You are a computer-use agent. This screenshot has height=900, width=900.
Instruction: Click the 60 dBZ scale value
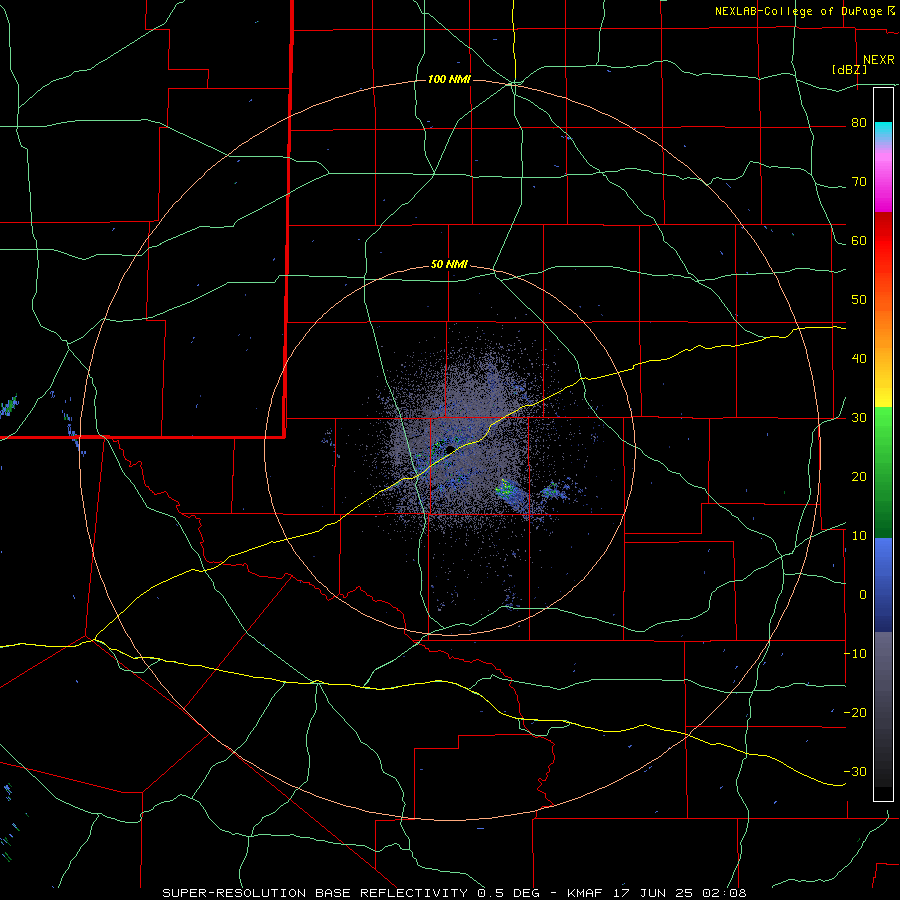[x=859, y=241]
